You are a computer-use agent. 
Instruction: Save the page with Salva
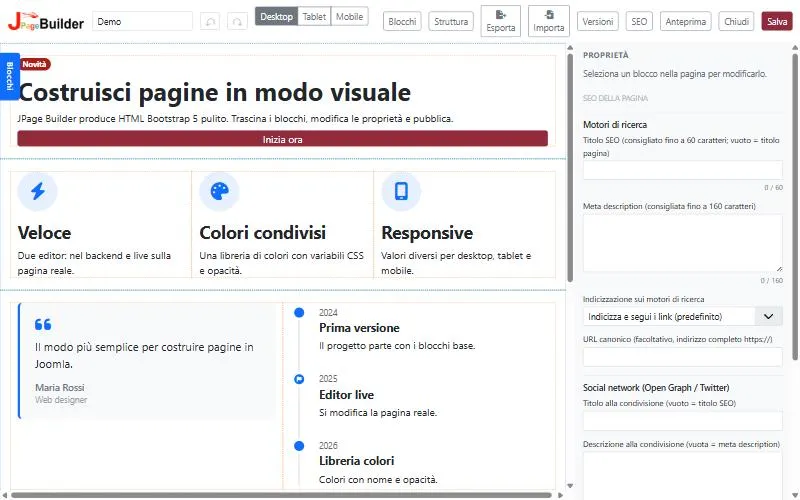click(777, 22)
